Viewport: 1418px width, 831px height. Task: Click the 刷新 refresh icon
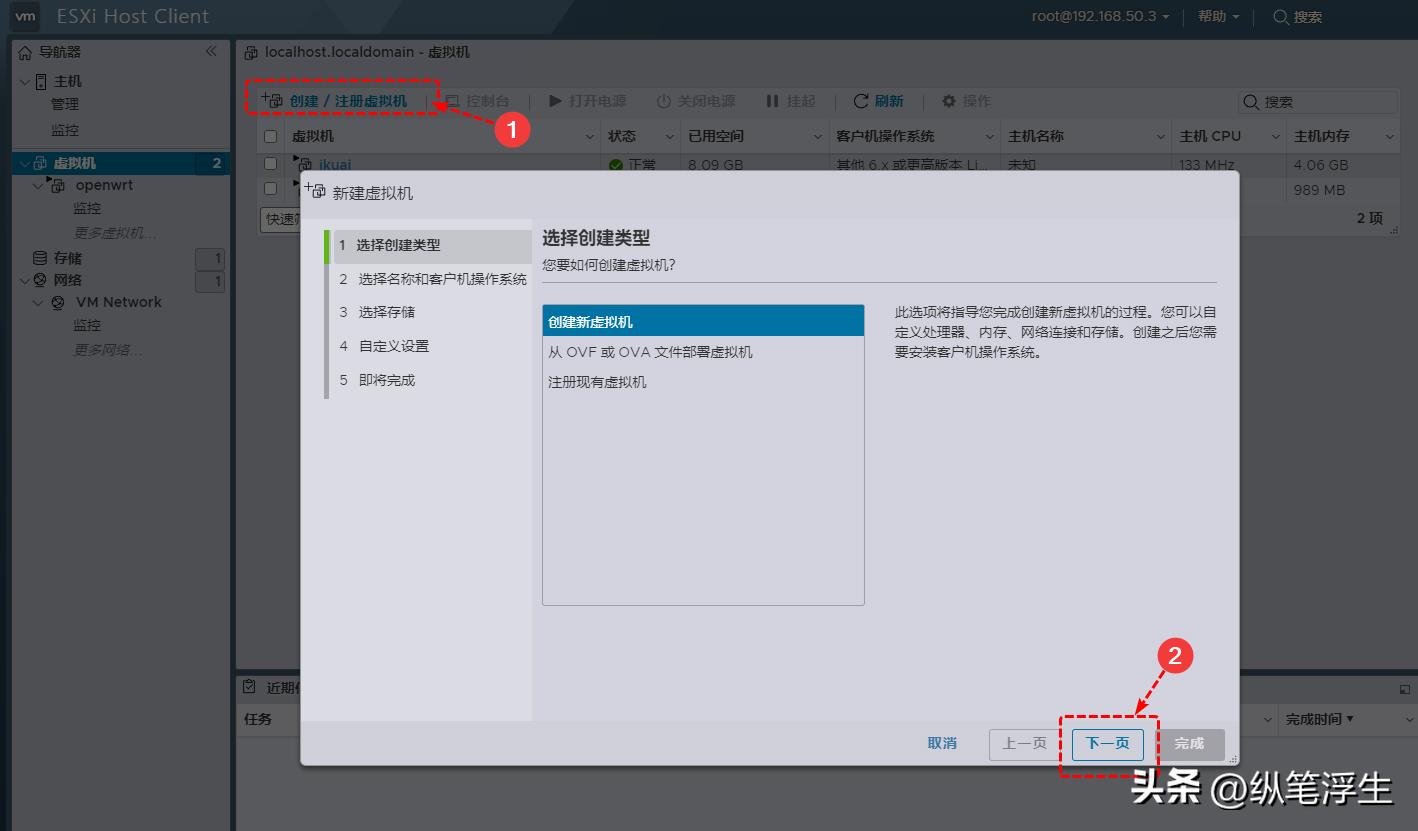click(x=862, y=100)
